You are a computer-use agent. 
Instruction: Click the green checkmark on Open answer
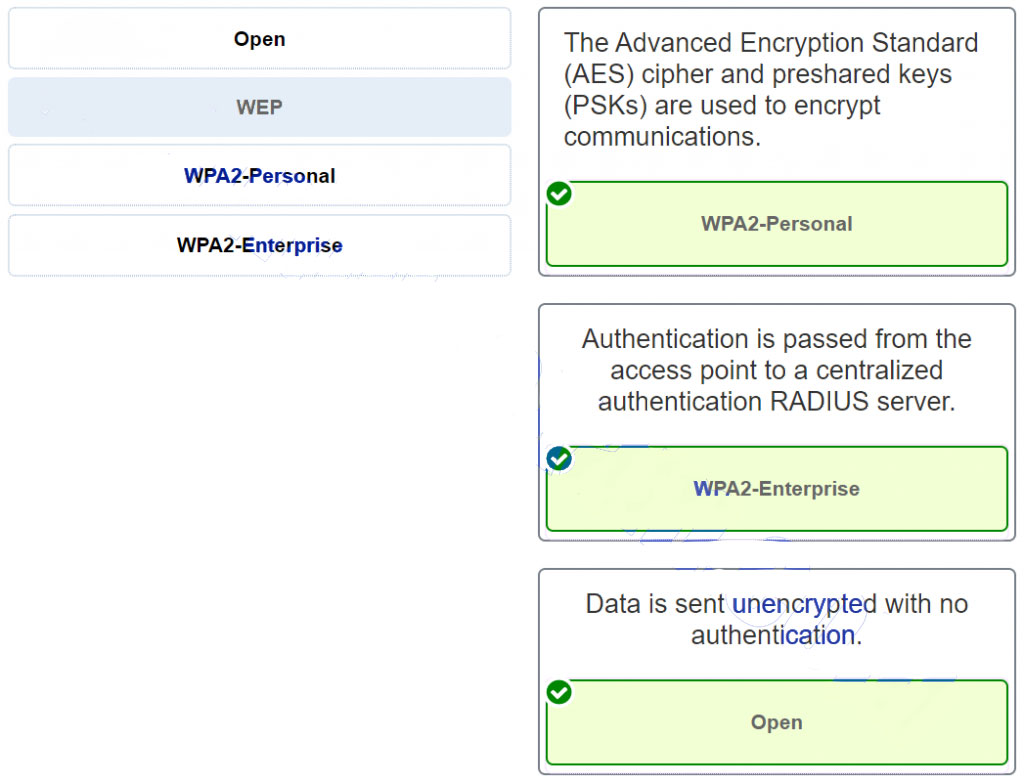click(560, 692)
